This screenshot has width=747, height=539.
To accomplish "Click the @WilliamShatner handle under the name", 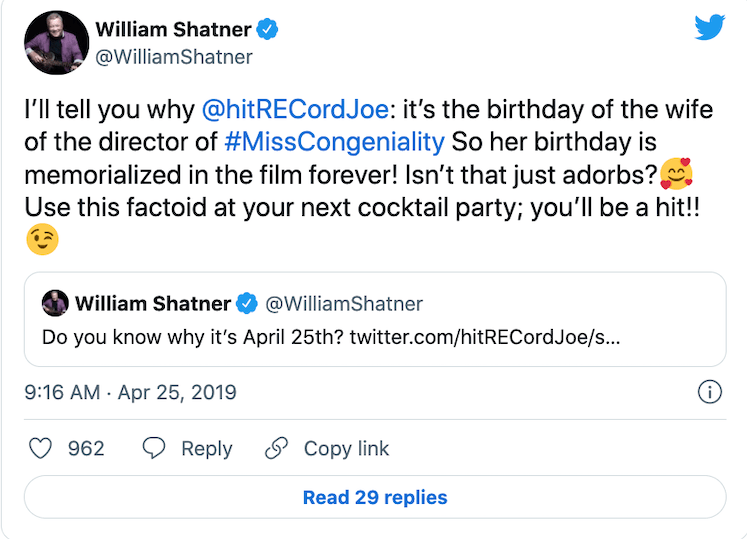I will (173, 57).
